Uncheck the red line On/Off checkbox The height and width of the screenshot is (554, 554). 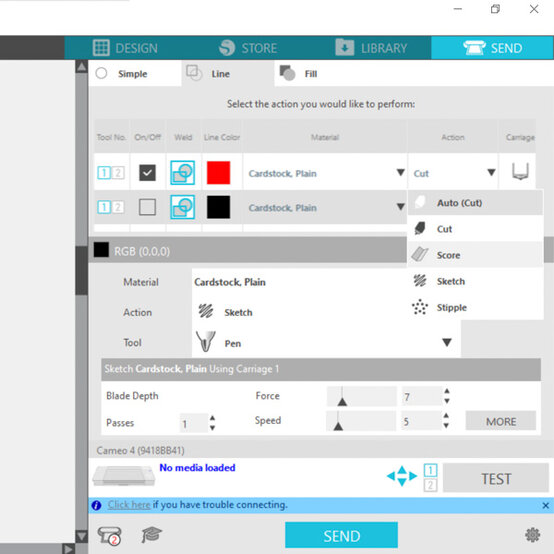point(147,173)
